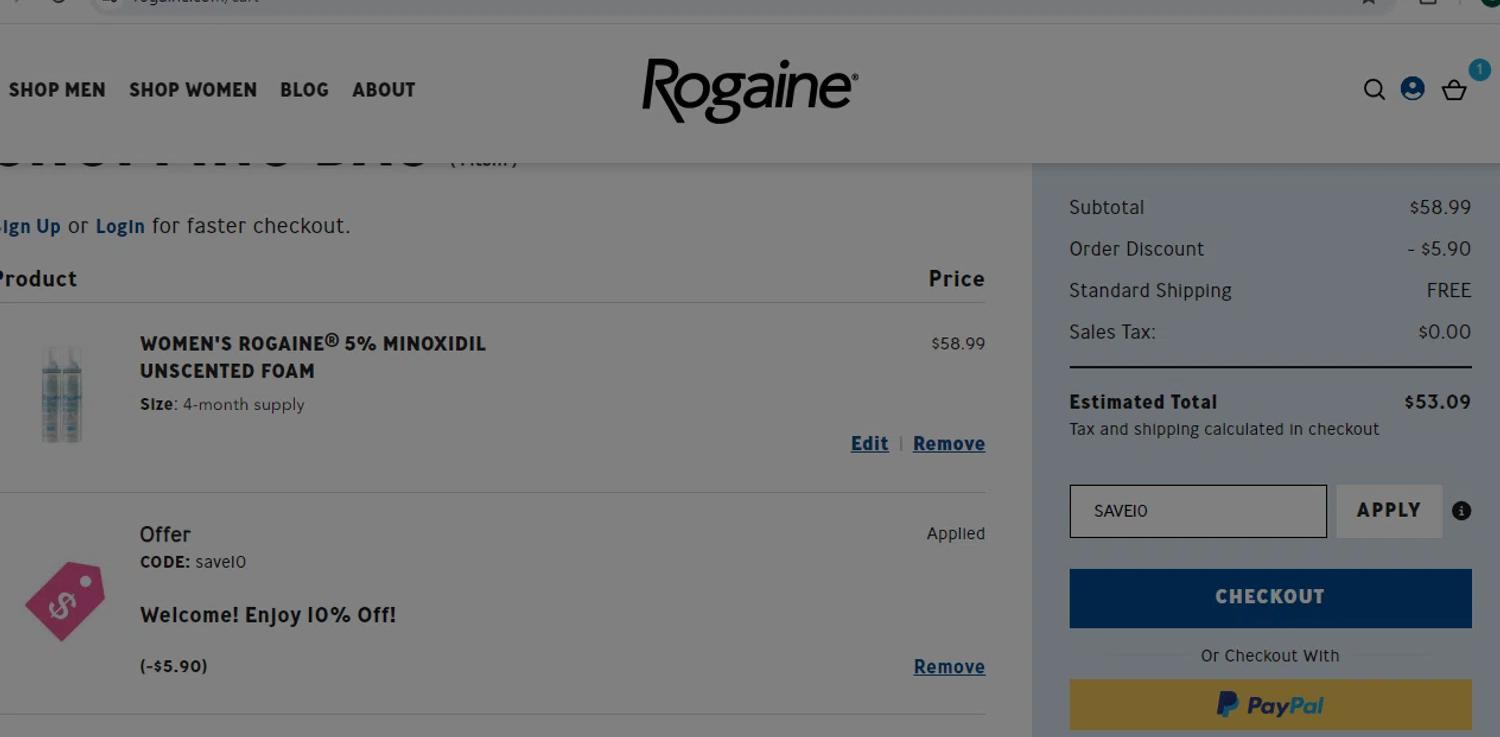Click the promo code info icon
Image resolution: width=1500 pixels, height=737 pixels.
click(x=1461, y=511)
